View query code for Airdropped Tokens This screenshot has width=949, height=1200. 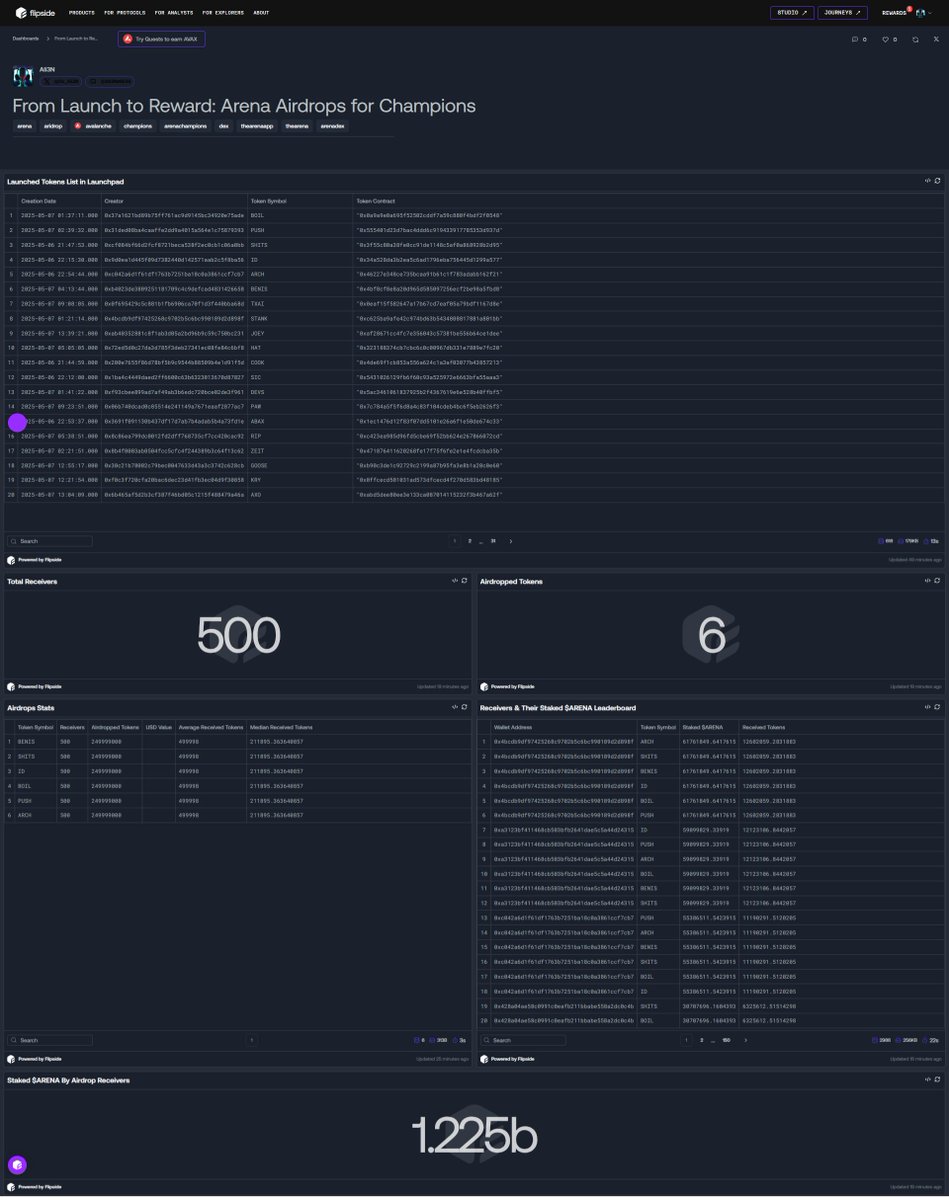[927, 580]
